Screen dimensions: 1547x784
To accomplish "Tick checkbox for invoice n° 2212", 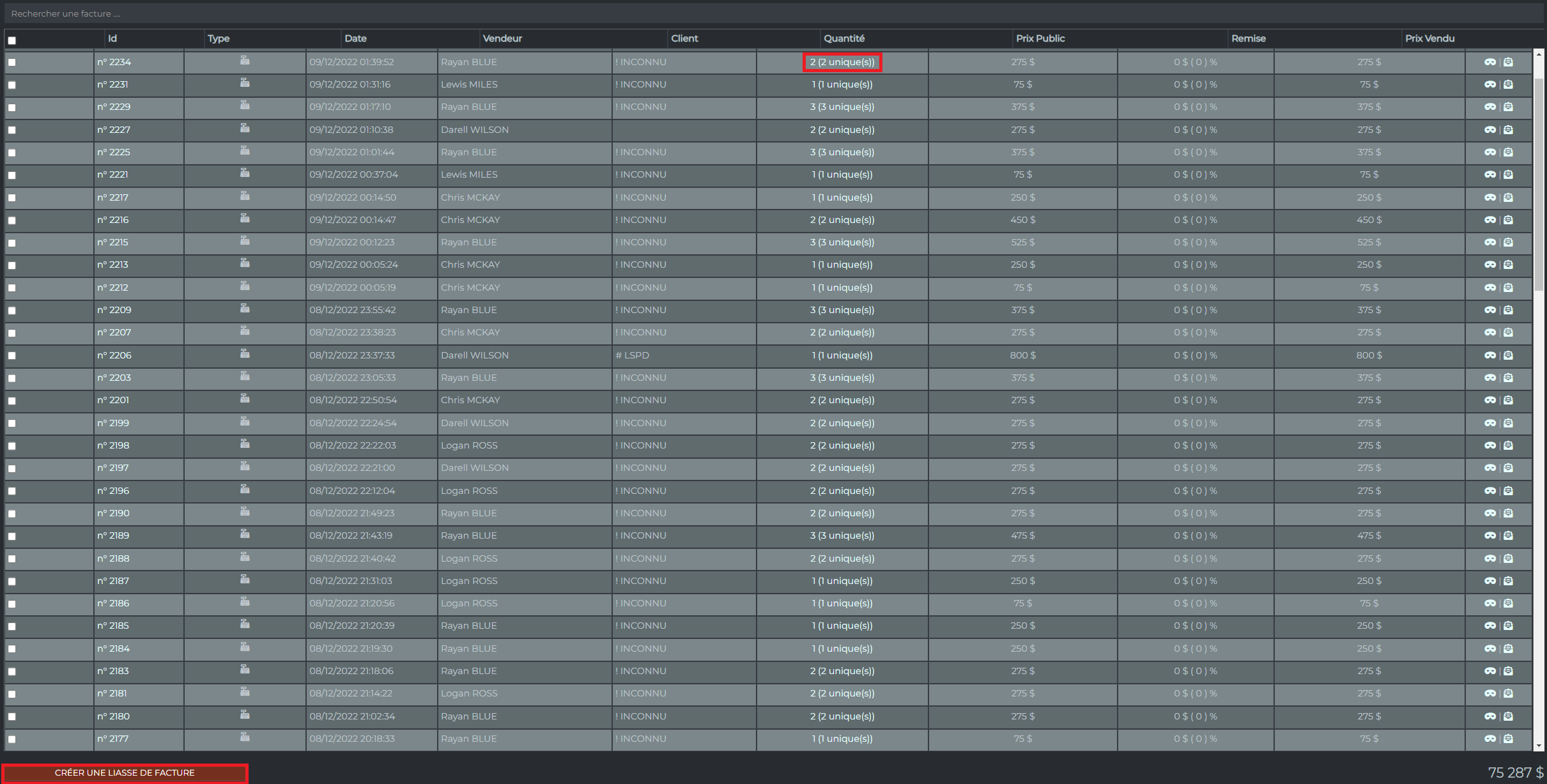I will coord(12,288).
